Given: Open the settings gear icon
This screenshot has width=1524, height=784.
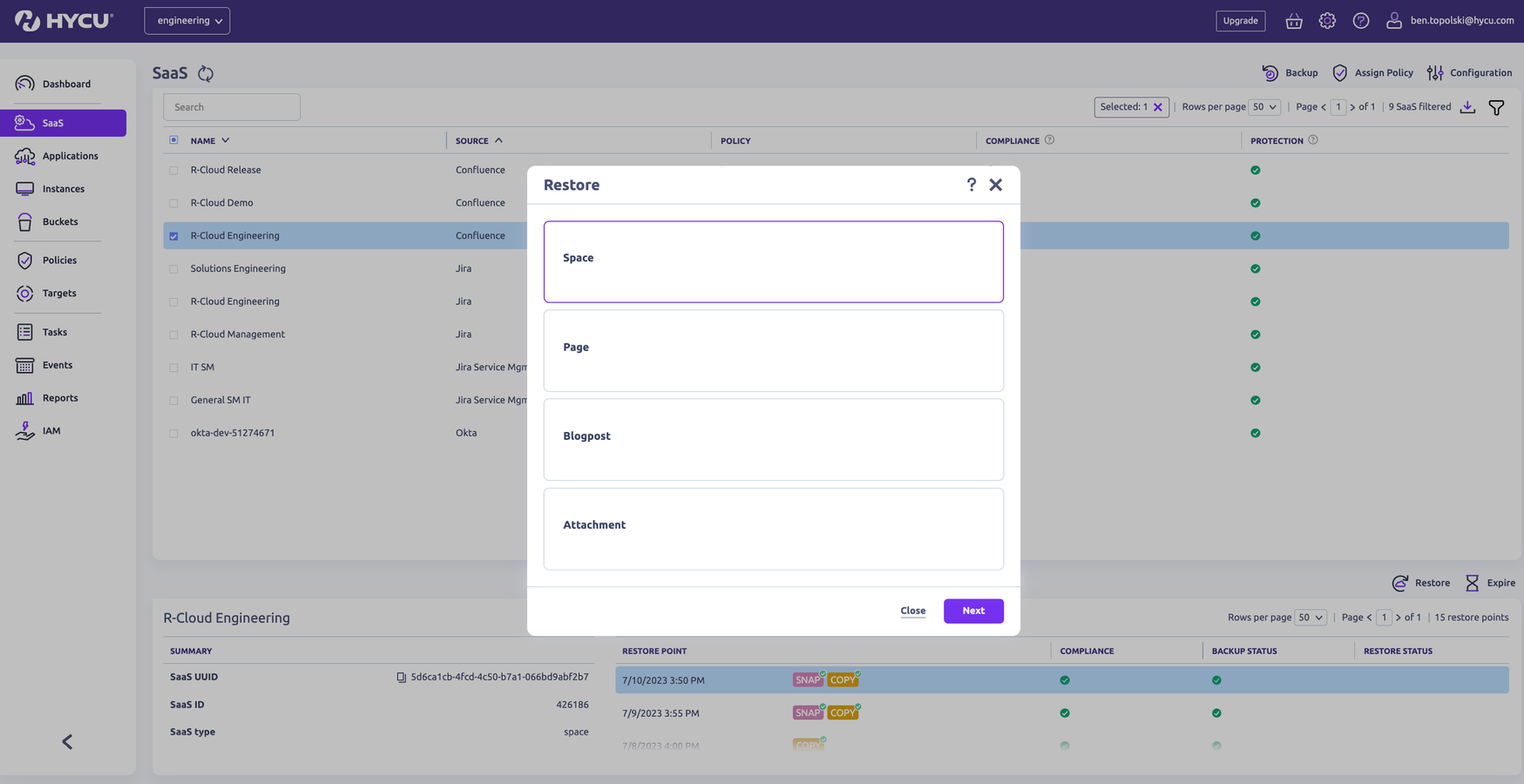Looking at the screenshot, I should pos(1327,21).
